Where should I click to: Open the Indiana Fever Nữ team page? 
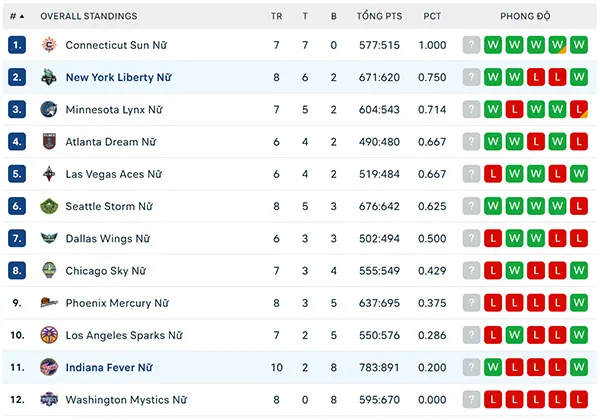[x=109, y=367]
